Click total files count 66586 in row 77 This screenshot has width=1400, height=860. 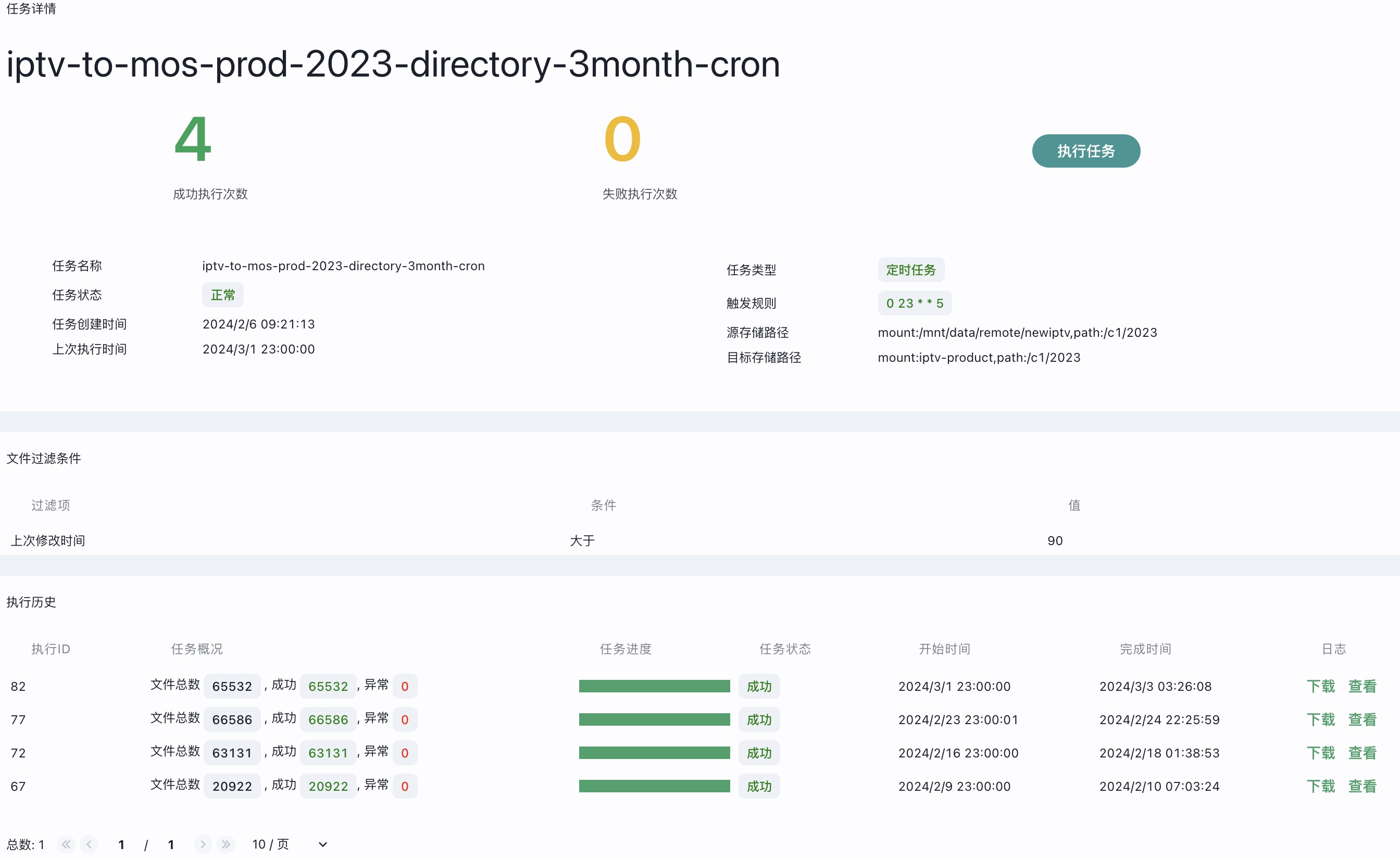point(232,719)
